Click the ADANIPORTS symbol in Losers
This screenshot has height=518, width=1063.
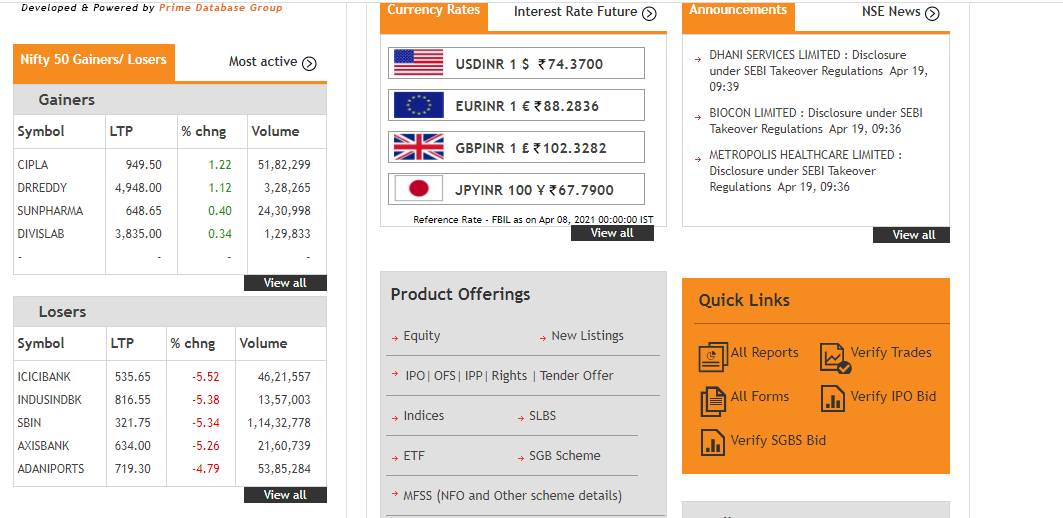51,469
